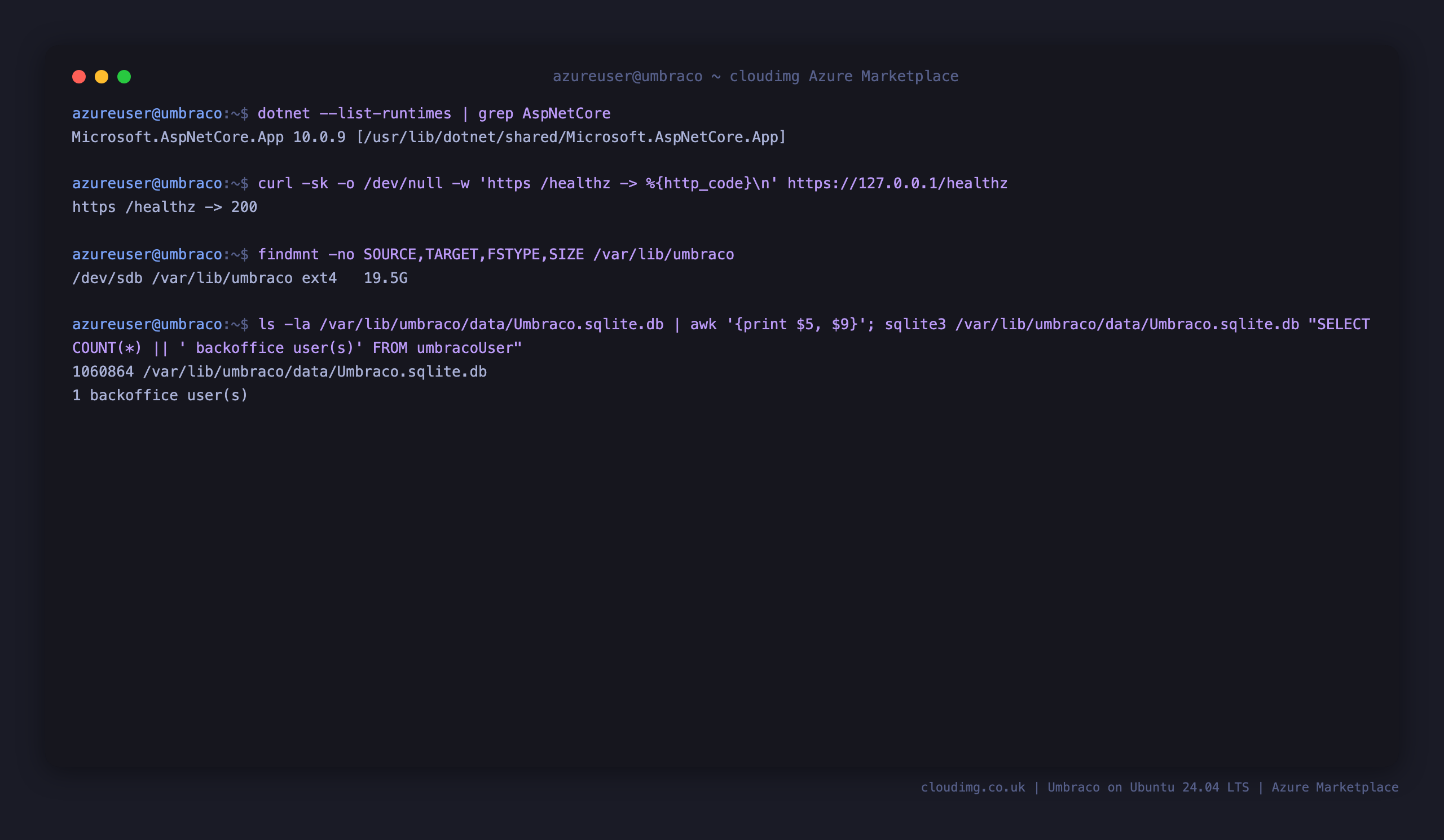Click the 'COUNT(*) || ' backoffice user(s)' FROM umbracoUser' line
The width and height of the screenshot is (1444, 840).
297,348
